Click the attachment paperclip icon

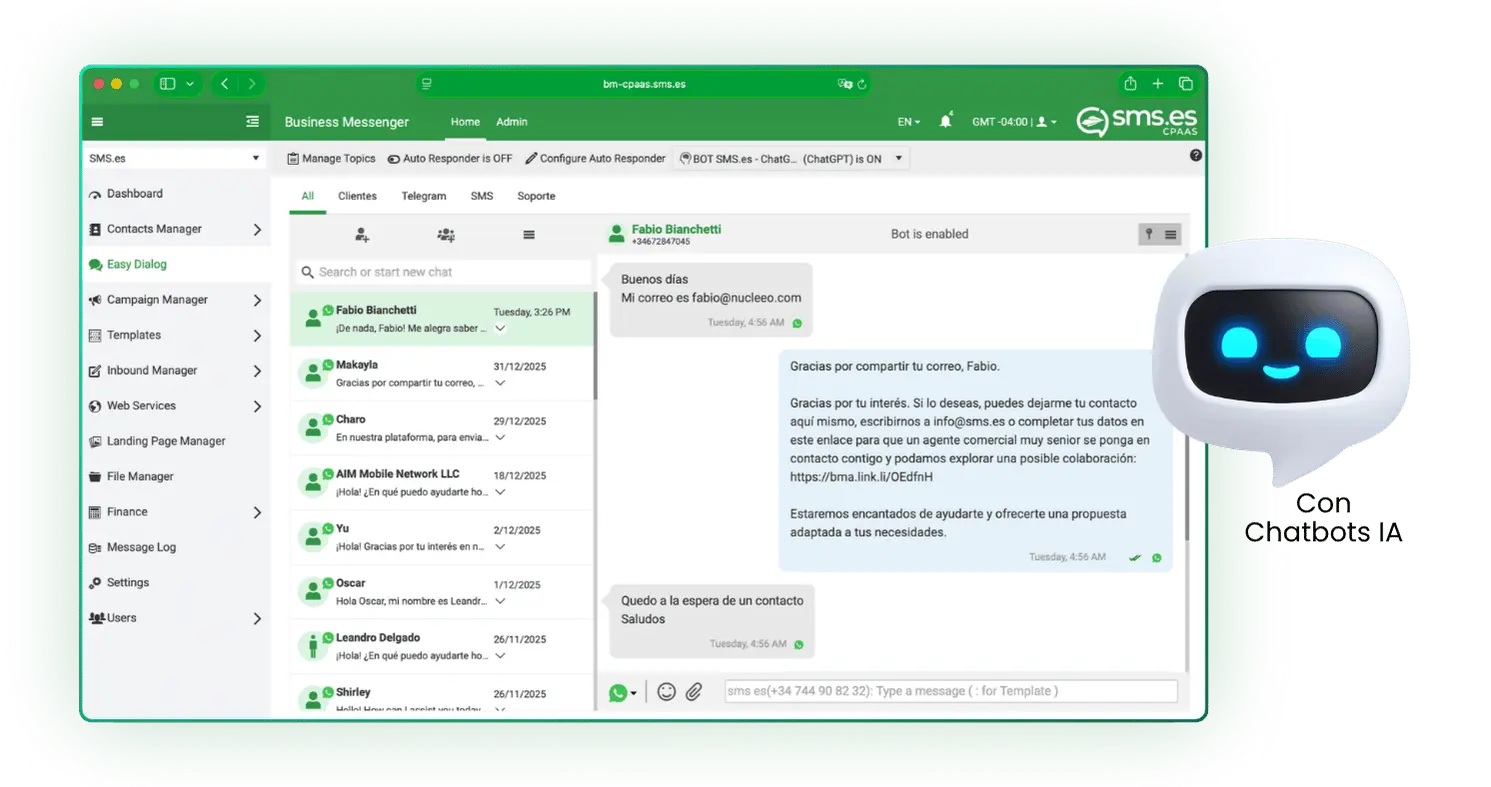pos(694,691)
